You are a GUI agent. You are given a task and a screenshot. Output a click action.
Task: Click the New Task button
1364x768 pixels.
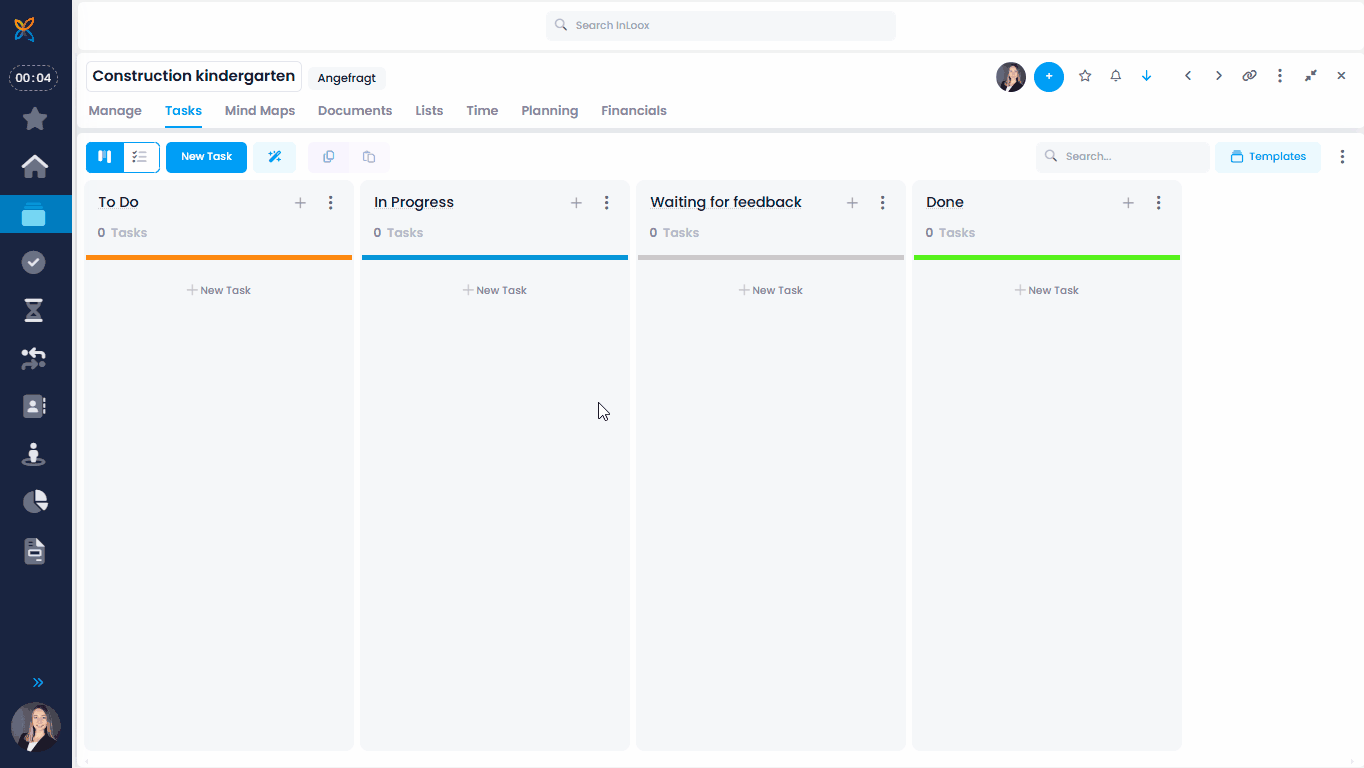(206, 157)
